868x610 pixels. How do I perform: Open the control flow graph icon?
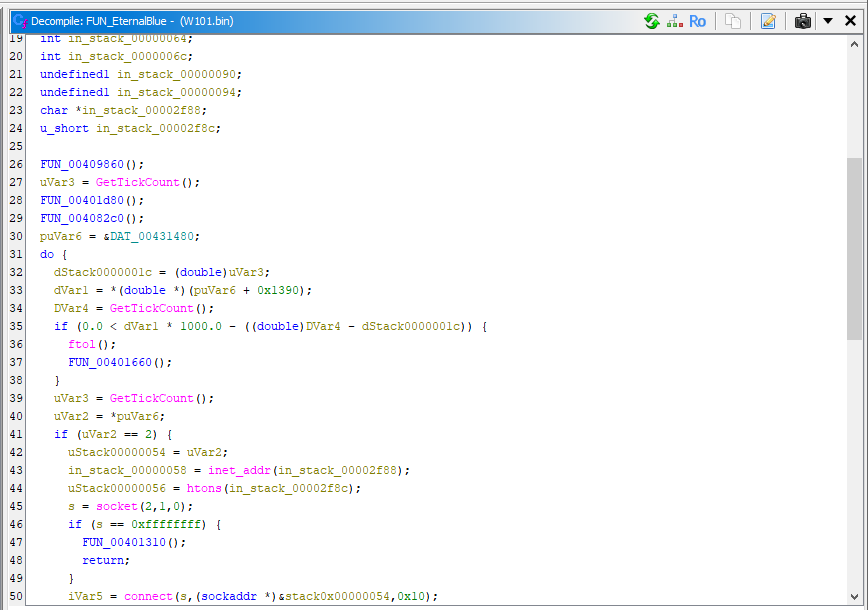click(675, 21)
